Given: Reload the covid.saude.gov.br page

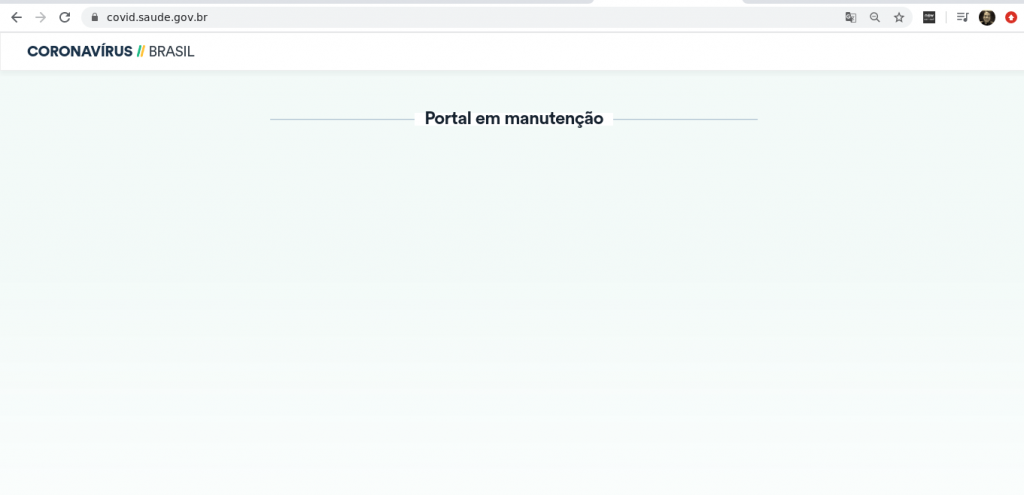Looking at the screenshot, I should pyautogui.click(x=65, y=17).
